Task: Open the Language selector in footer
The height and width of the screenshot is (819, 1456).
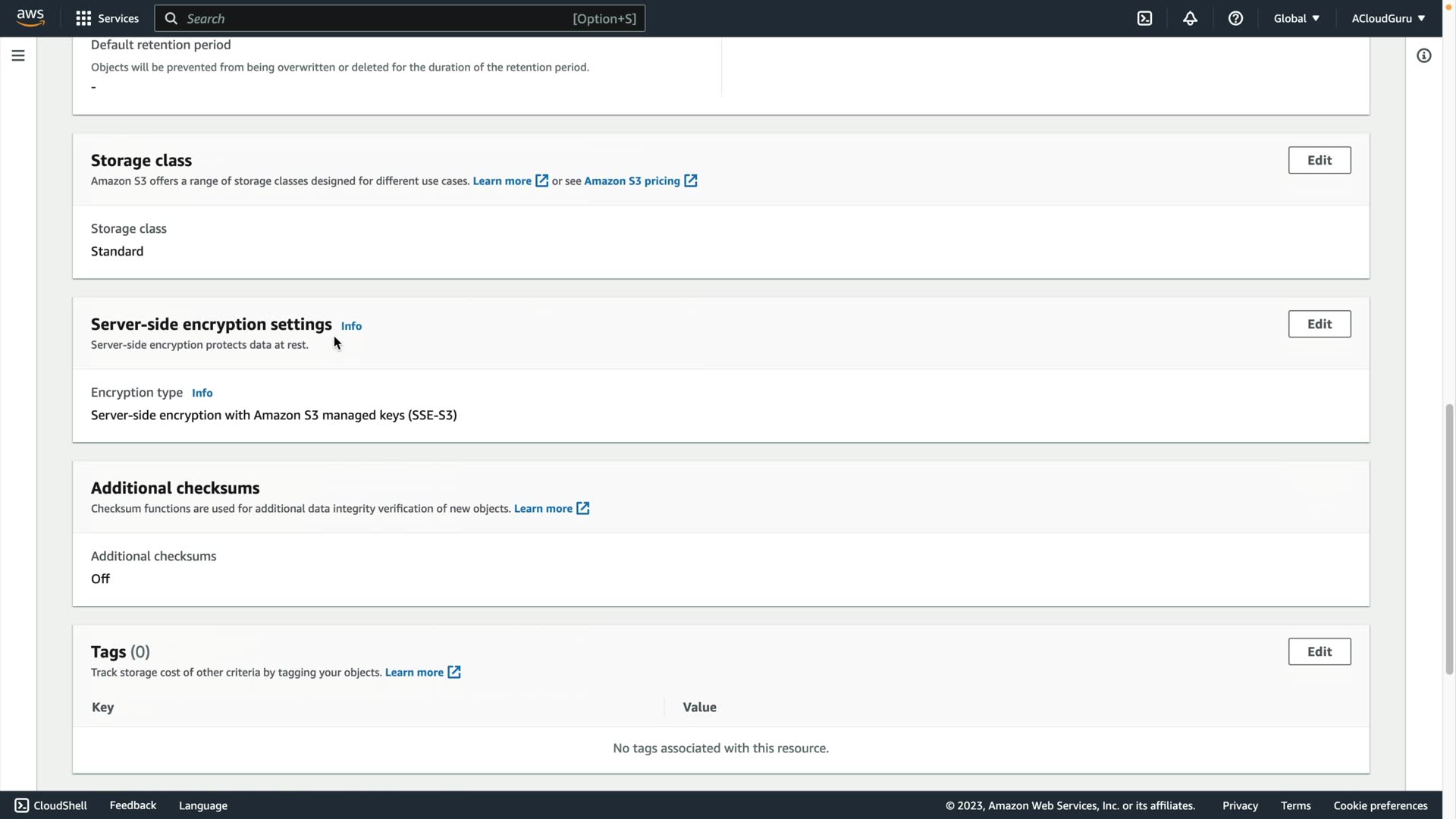Action: [202, 805]
